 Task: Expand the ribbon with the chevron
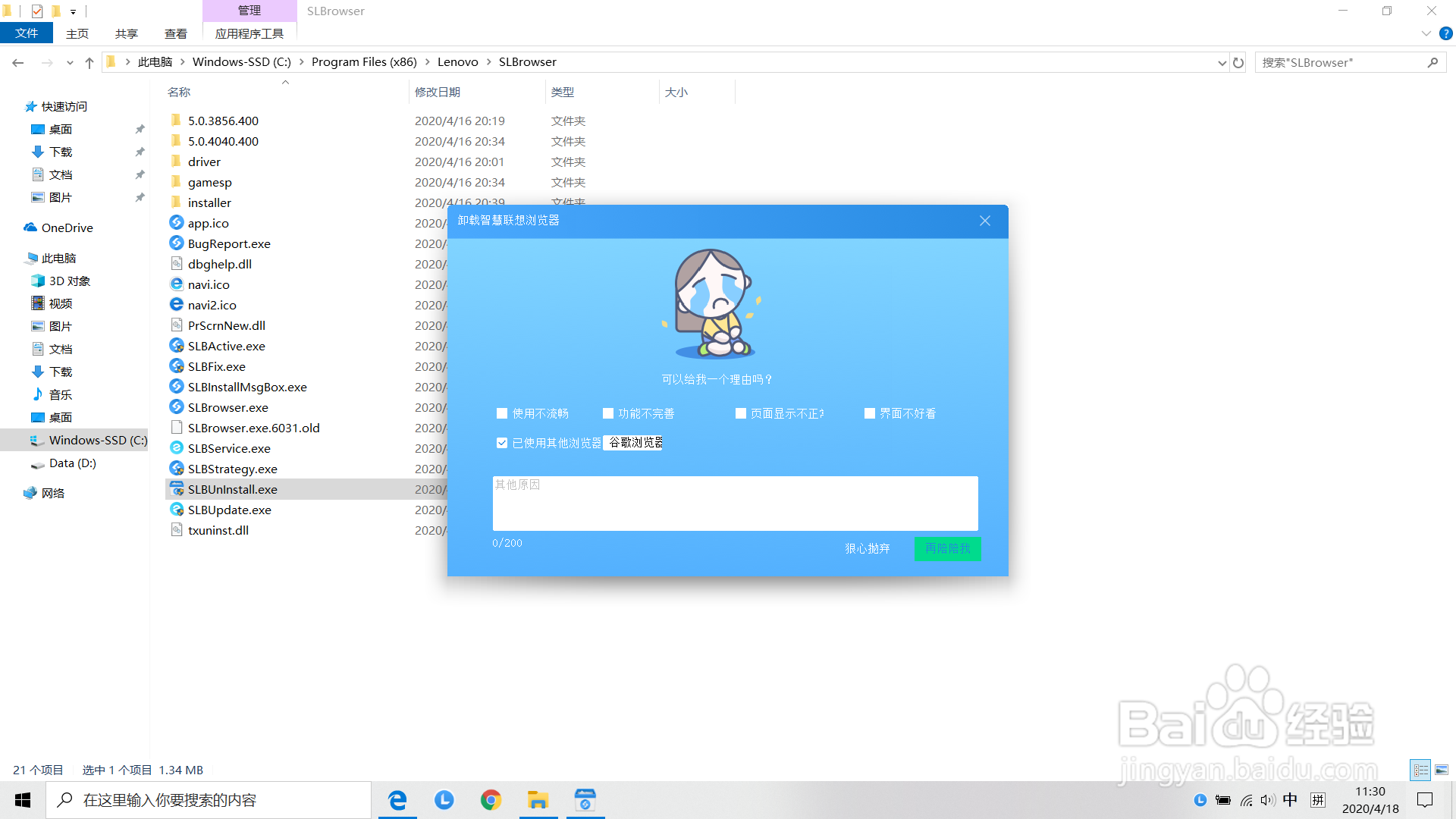tap(1426, 33)
